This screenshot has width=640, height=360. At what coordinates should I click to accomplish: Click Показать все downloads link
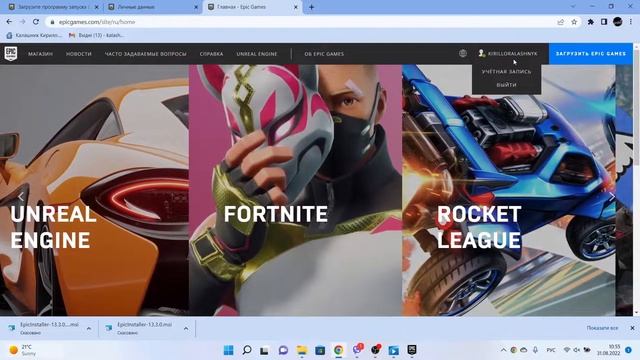point(602,328)
